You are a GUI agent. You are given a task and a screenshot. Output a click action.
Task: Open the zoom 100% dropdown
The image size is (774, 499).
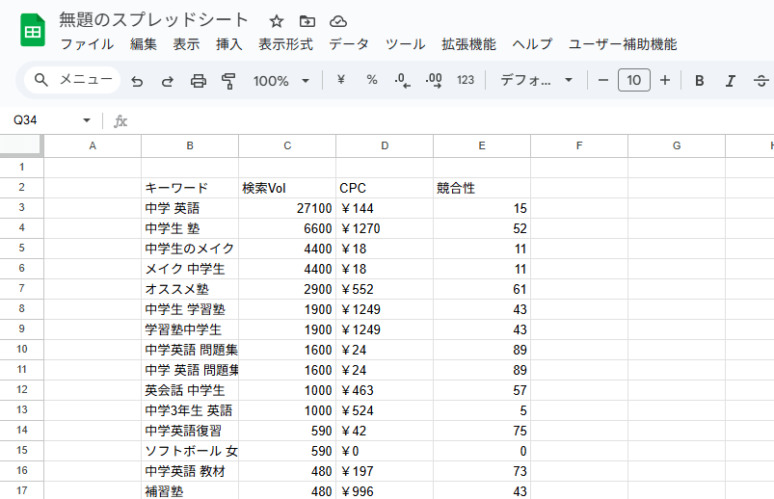pos(281,80)
